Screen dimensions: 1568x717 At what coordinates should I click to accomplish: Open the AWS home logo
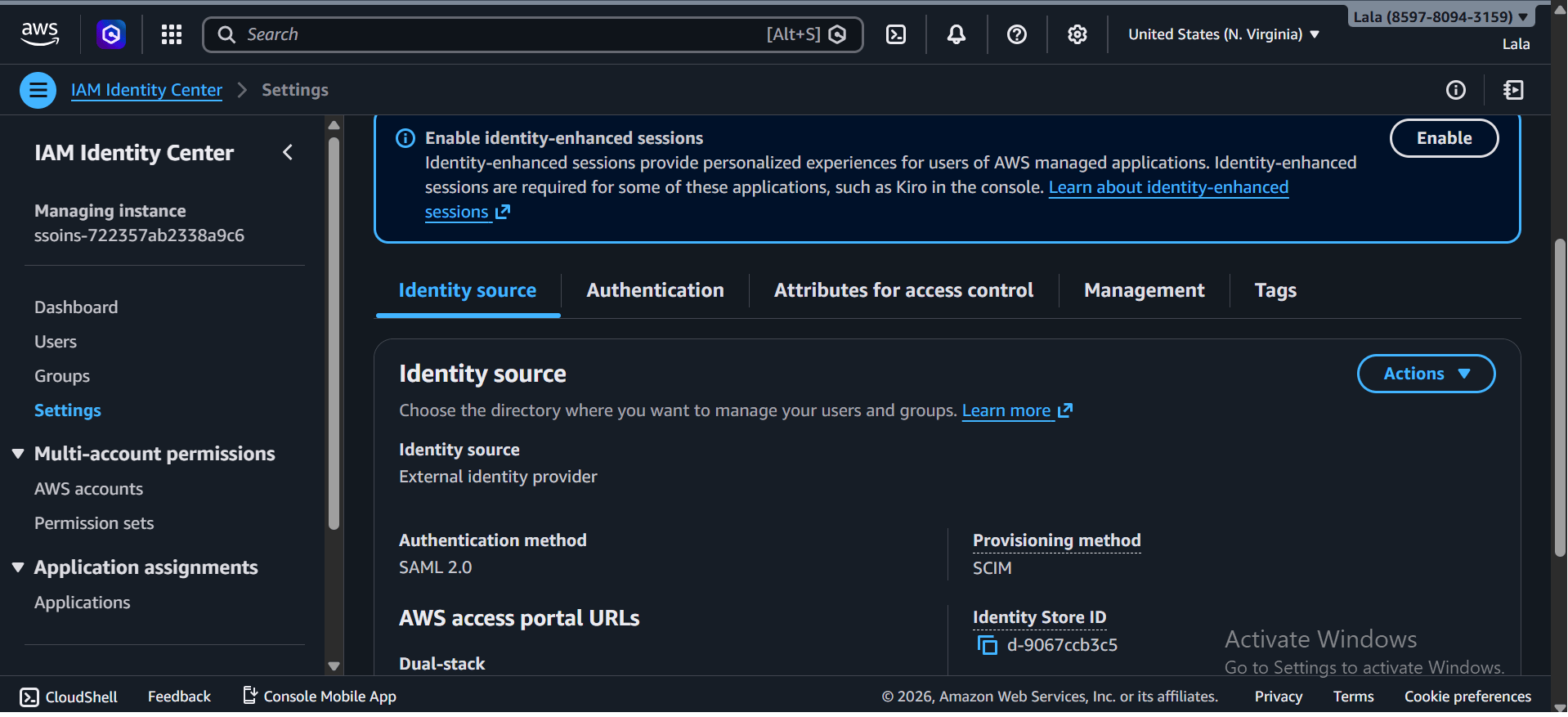pyautogui.click(x=39, y=34)
